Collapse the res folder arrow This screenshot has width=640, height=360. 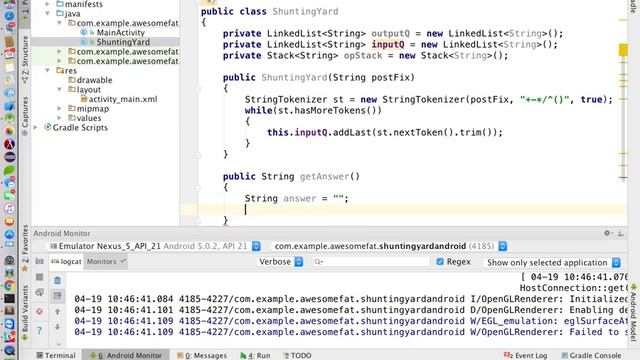pyautogui.click(x=48, y=71)
